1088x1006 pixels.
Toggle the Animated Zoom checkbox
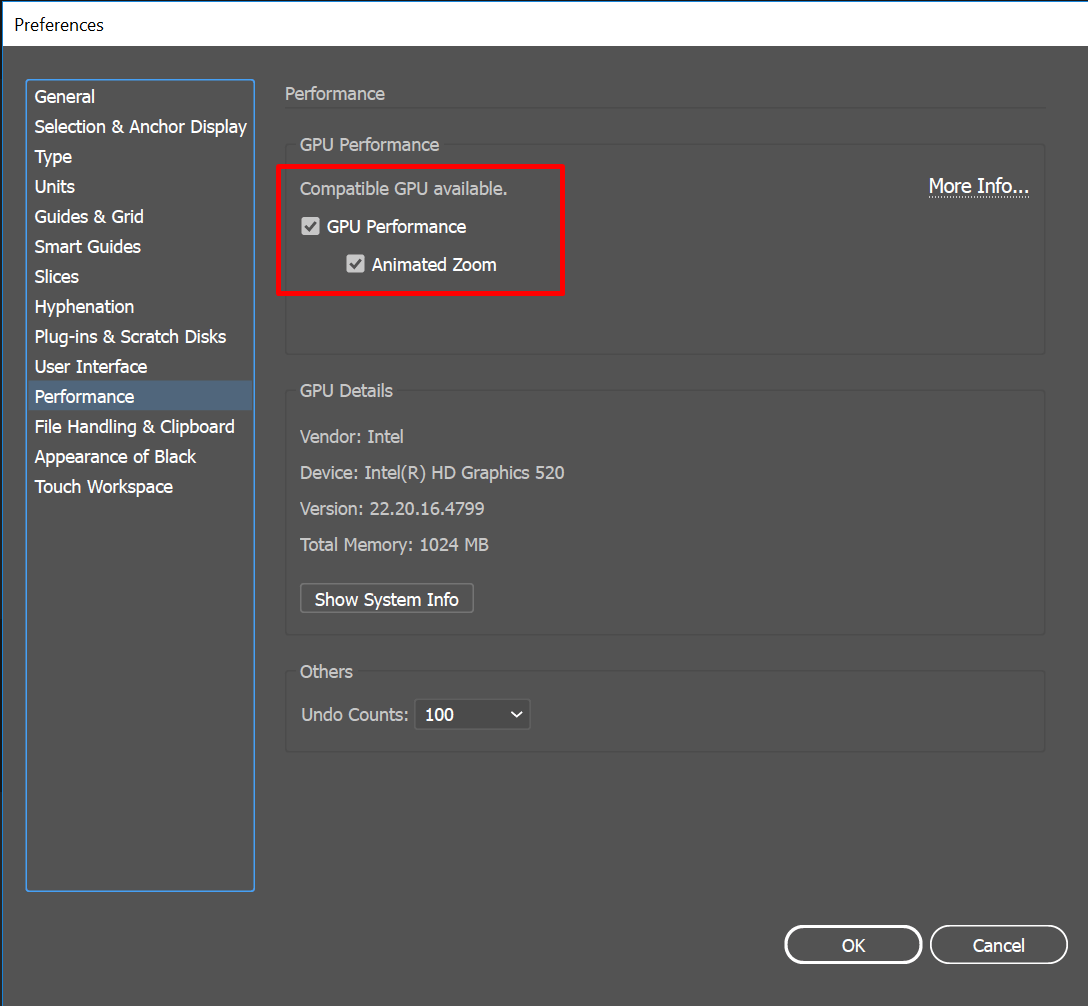pos(355,264)
